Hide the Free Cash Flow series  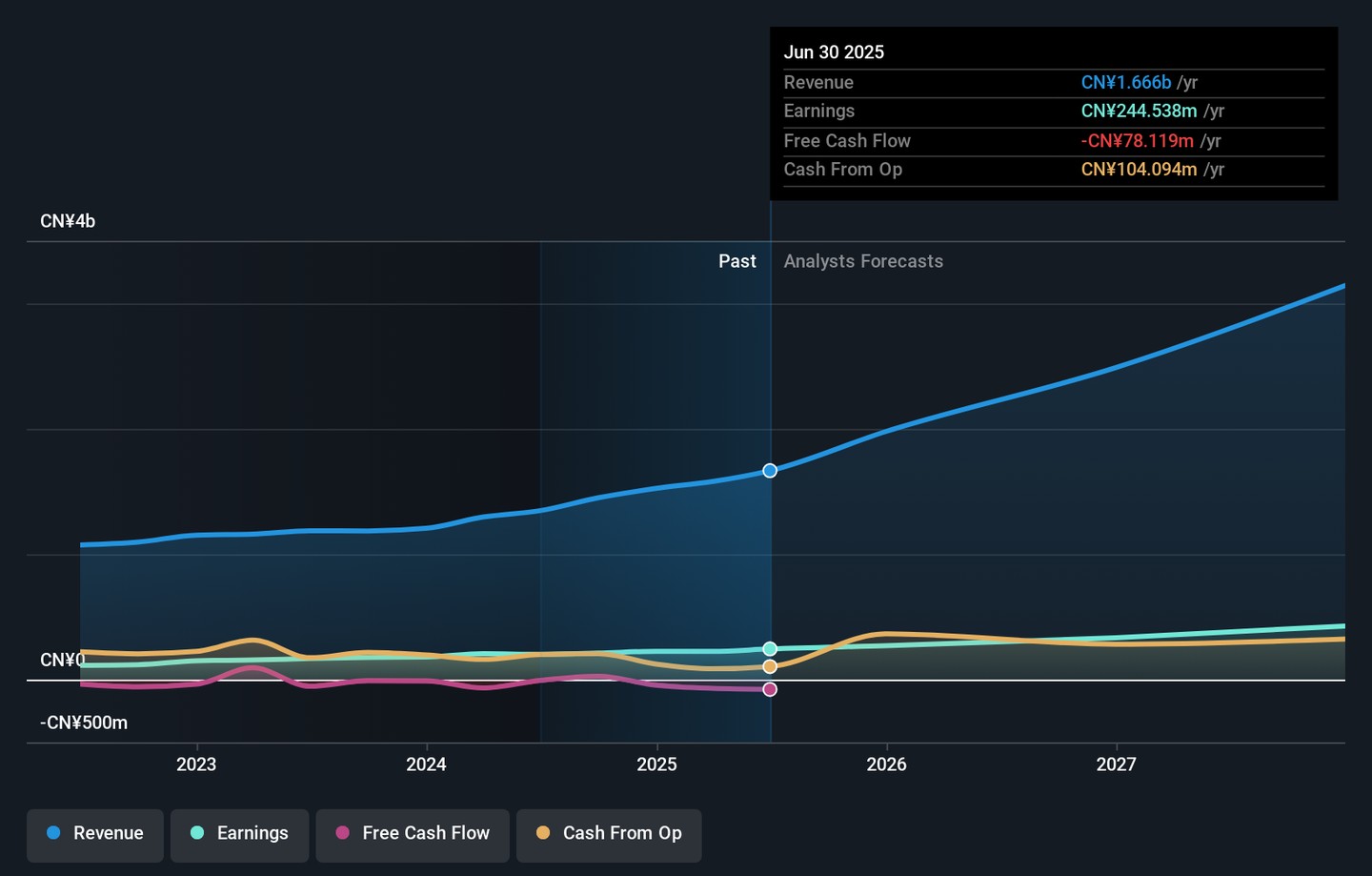coord(413,833)
